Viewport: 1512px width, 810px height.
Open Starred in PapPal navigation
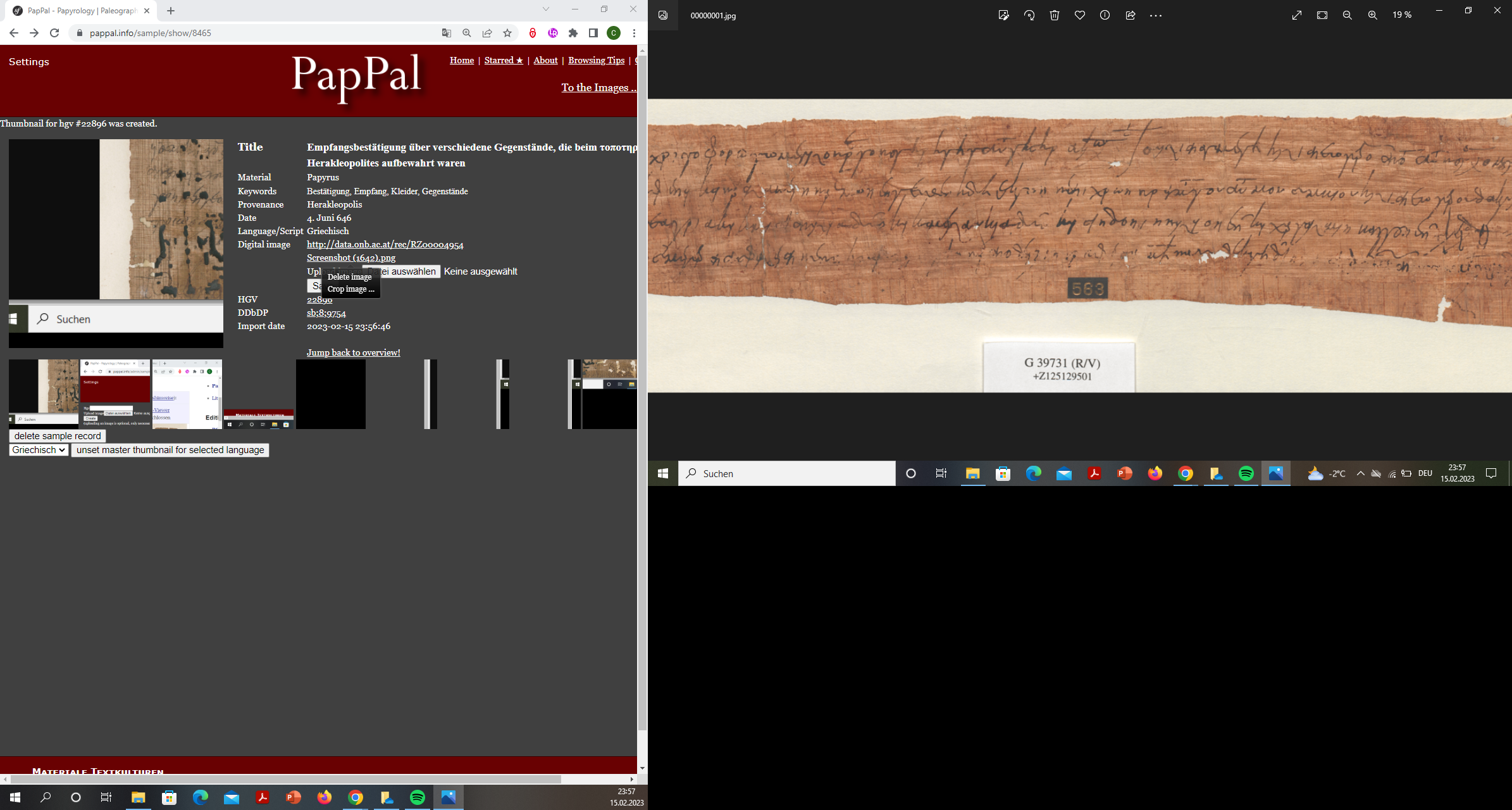pos(504,60)
